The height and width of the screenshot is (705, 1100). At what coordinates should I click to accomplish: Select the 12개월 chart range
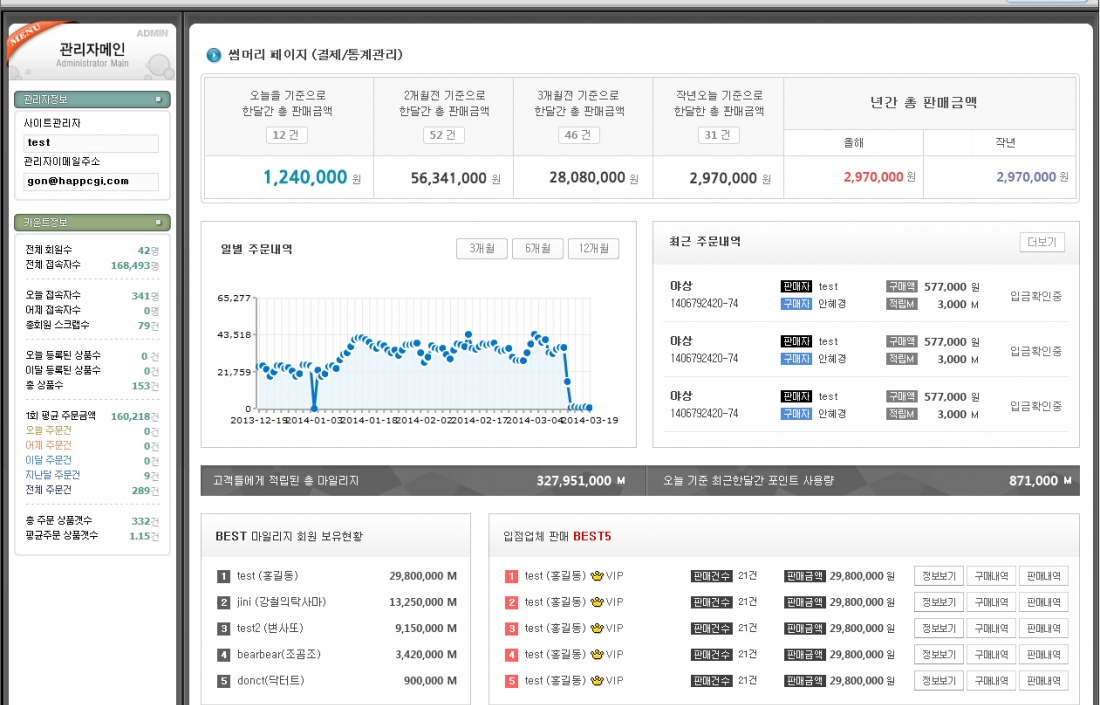(x=593, y=249)
